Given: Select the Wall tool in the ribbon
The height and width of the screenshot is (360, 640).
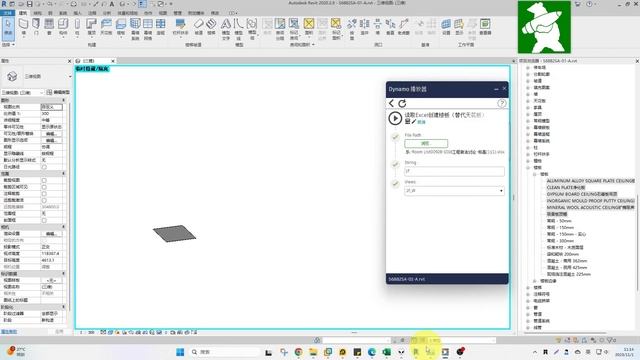Looking at the screenshot, I should (x=23, y=27).
